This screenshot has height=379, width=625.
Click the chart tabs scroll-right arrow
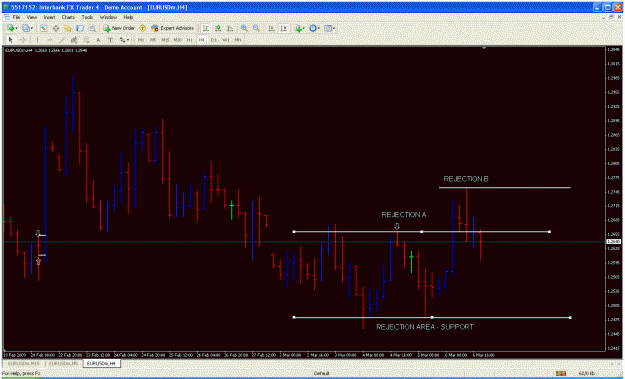pos(620,364)
